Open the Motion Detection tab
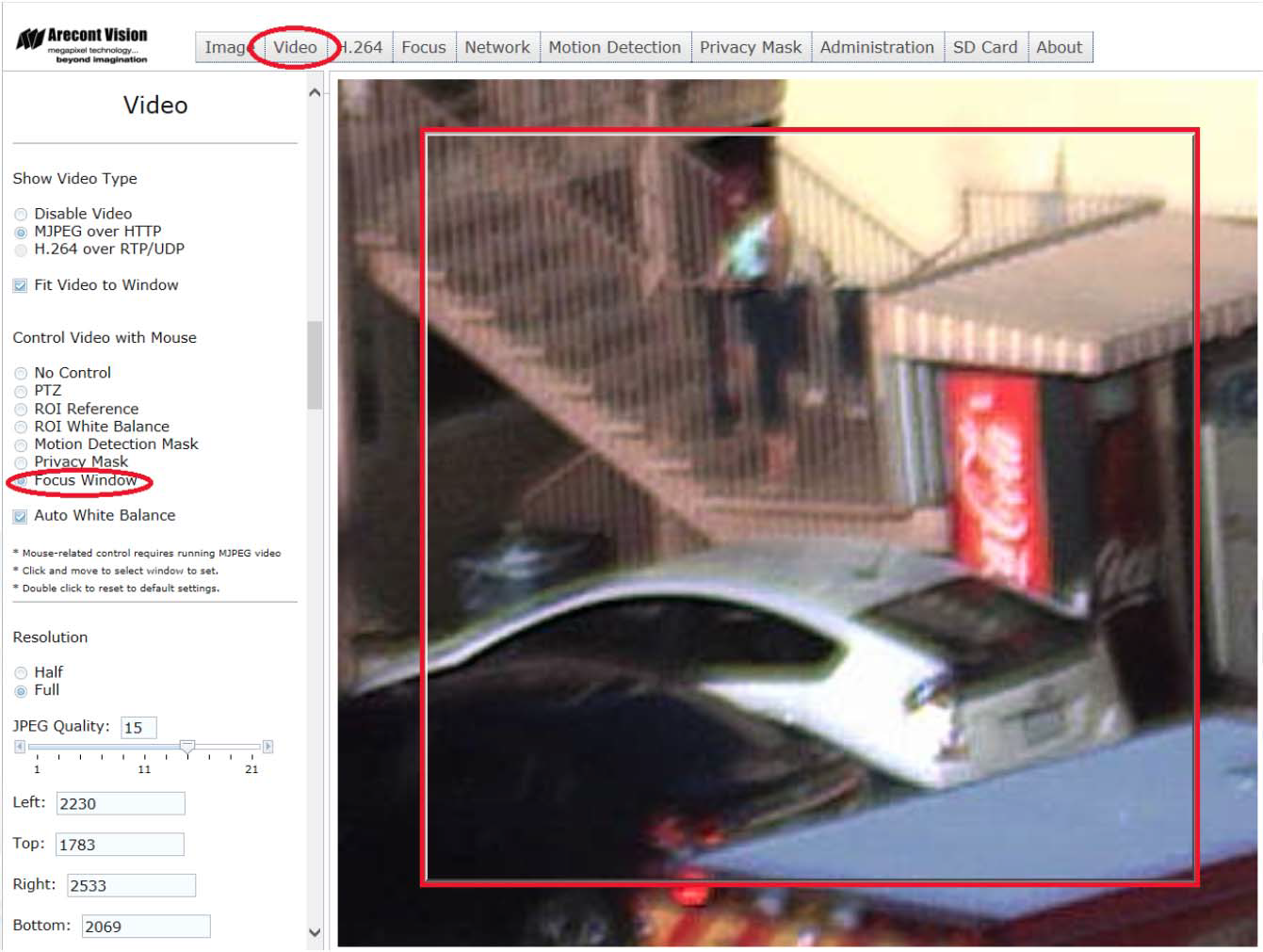1263x952 pixels. pyautogui.click(x=615, y=47)
